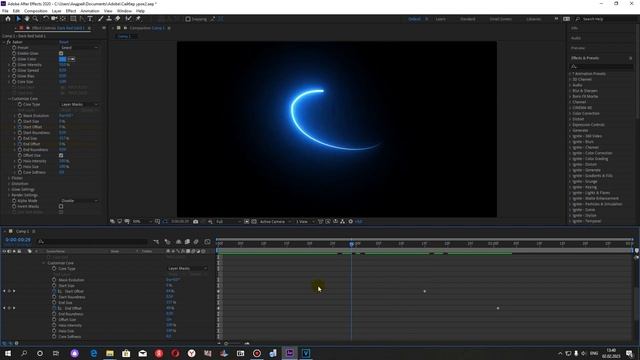Open the Preview panel header
The height and width of the screenshot is (360, 640).
(578, 48)
